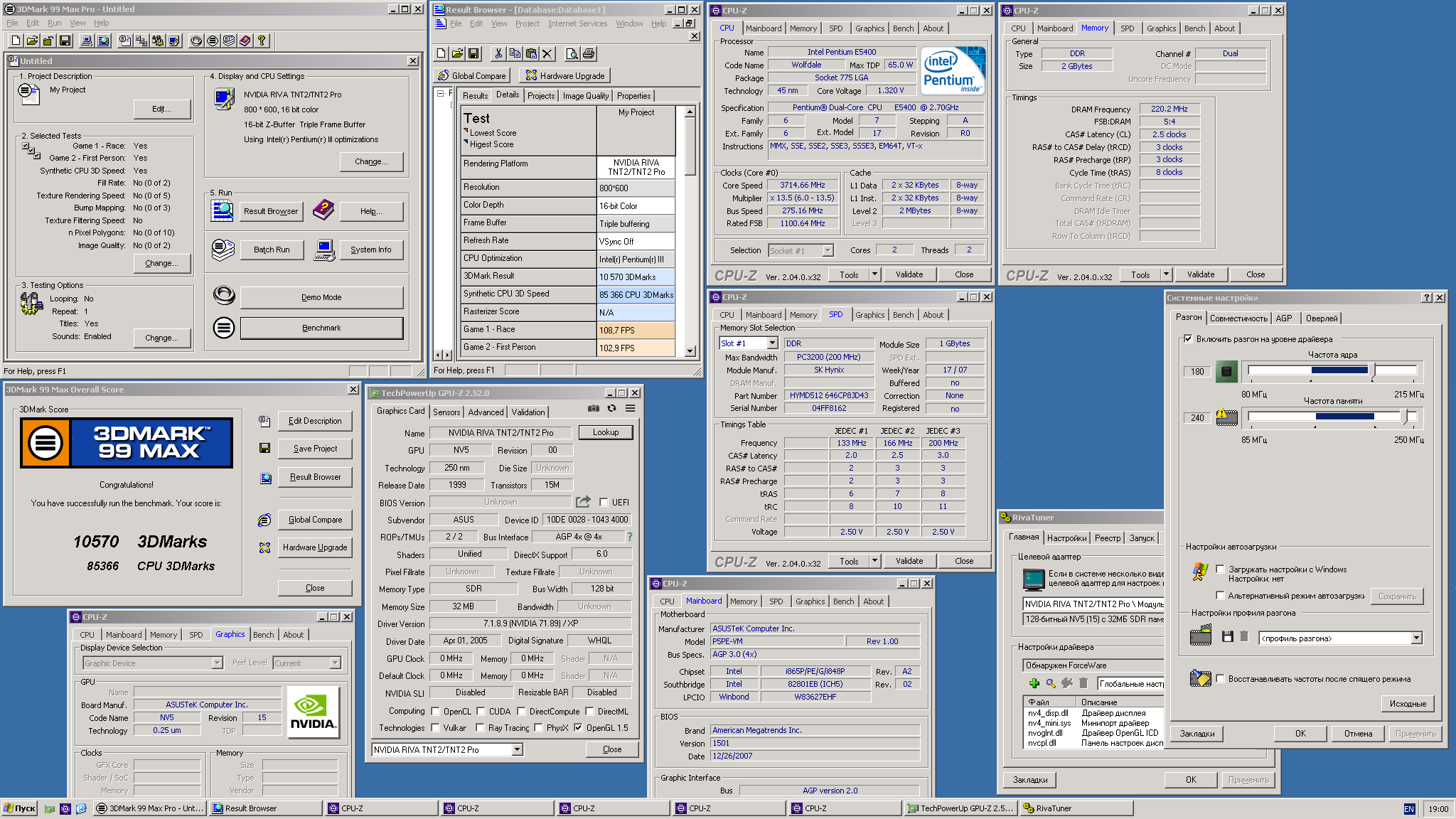Enable restore clocks after sleep checkbox

[x=1220, y=678]
